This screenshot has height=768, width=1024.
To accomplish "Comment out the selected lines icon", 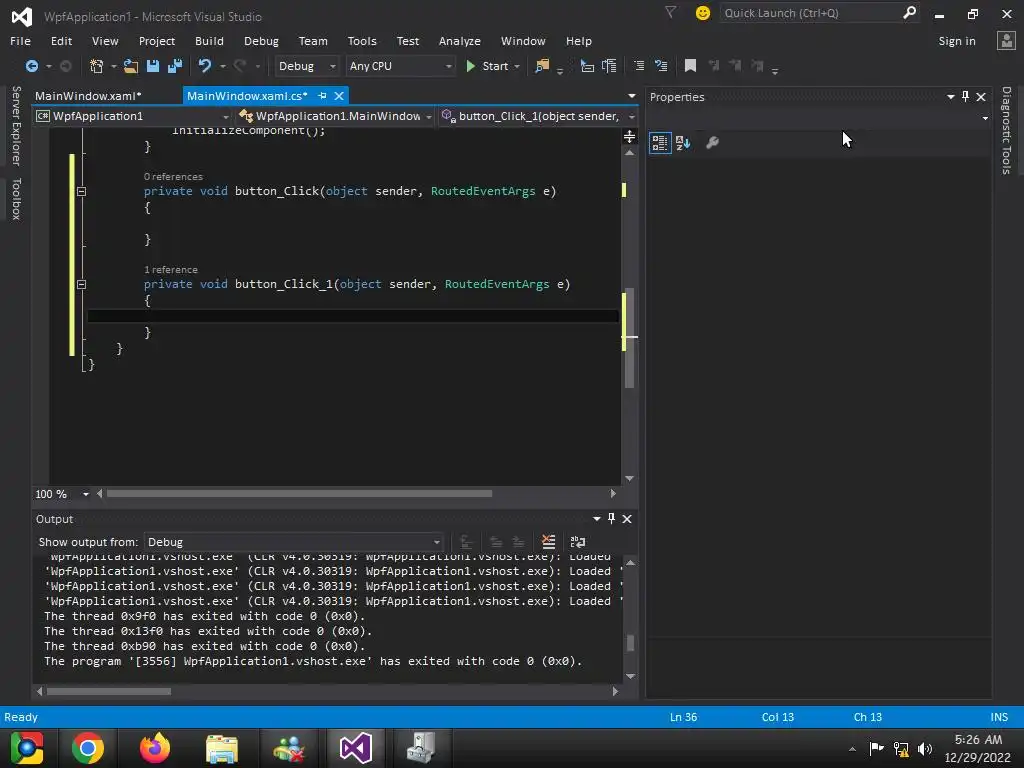I will [x=639, y=66].
